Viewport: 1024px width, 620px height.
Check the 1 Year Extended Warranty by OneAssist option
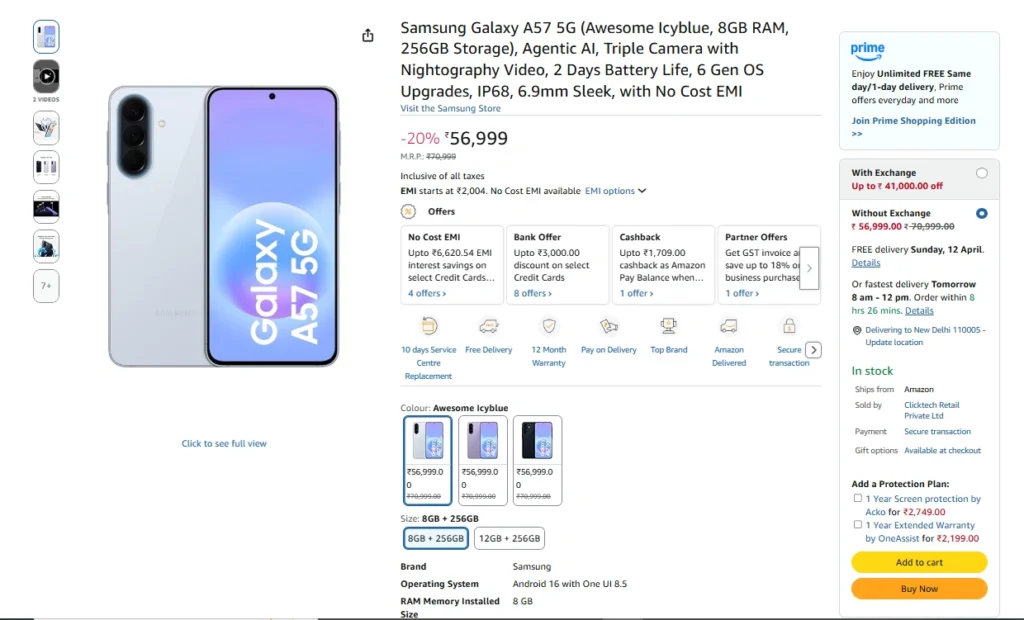(857, 524)
